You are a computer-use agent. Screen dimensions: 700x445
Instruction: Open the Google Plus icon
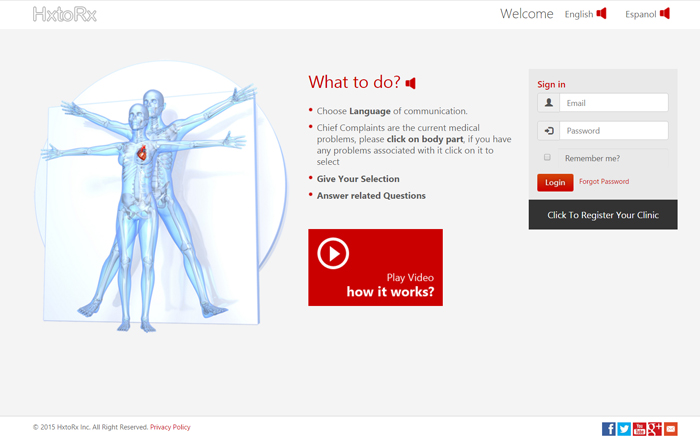point(655,429)
